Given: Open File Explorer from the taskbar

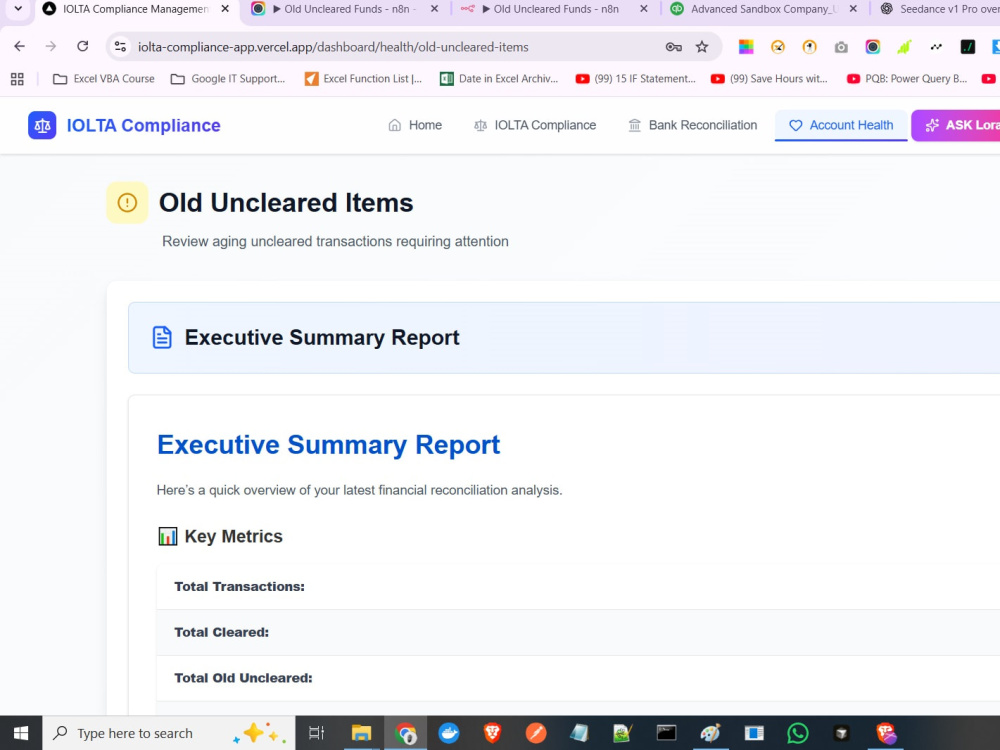Looking at the screenshot, I should [x=362, y=733].
